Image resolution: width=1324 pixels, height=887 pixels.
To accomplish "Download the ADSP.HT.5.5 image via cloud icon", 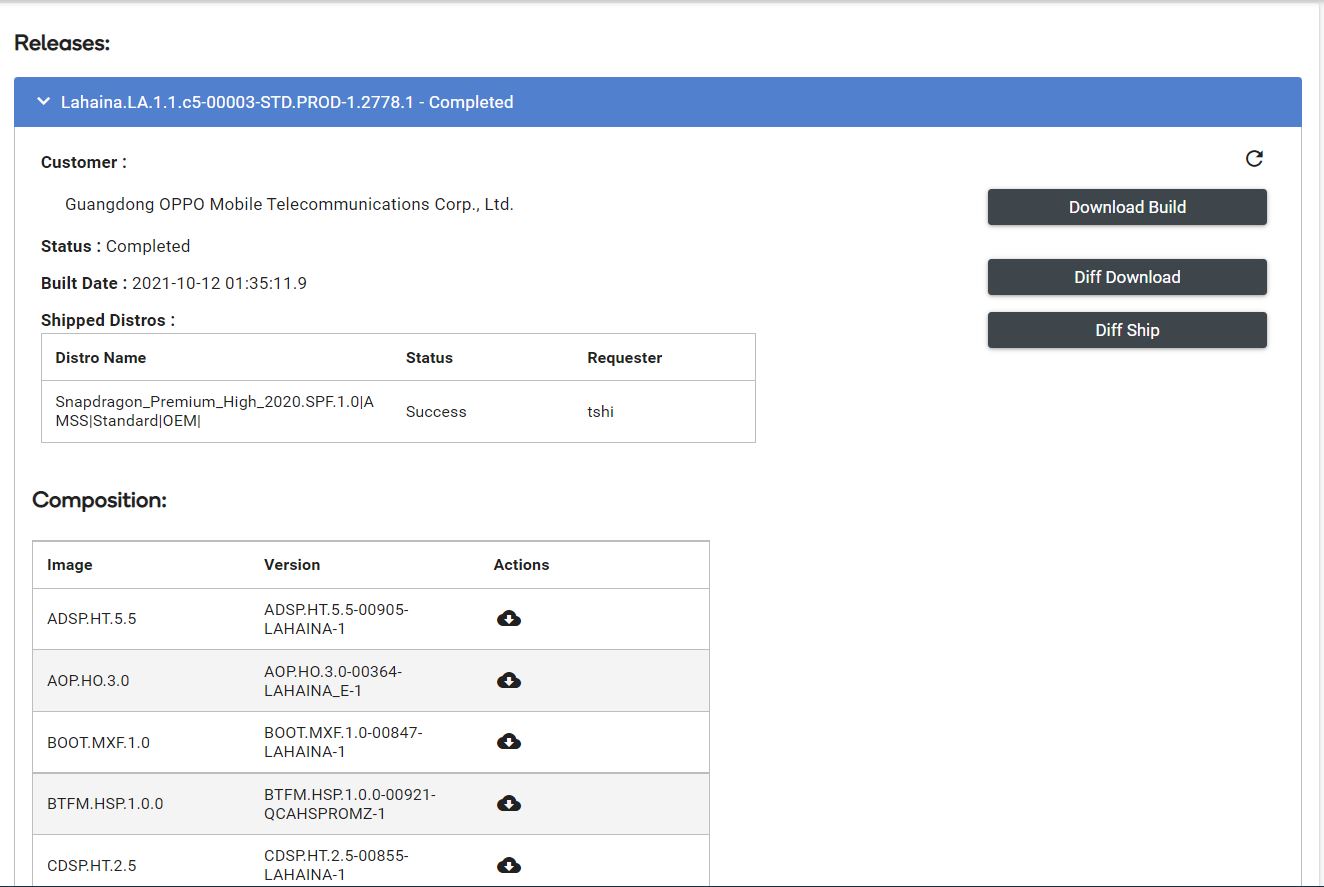I will pyautogui.click(x=509, y=619).
